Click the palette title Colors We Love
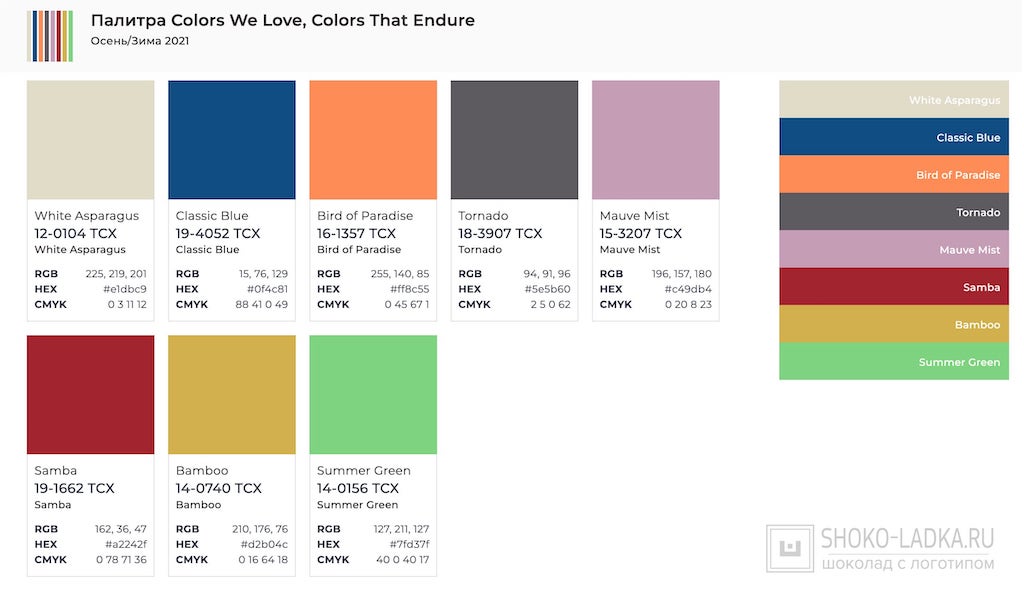Image resolution: width=1024 pixels, height=593 pixels. 282,21
